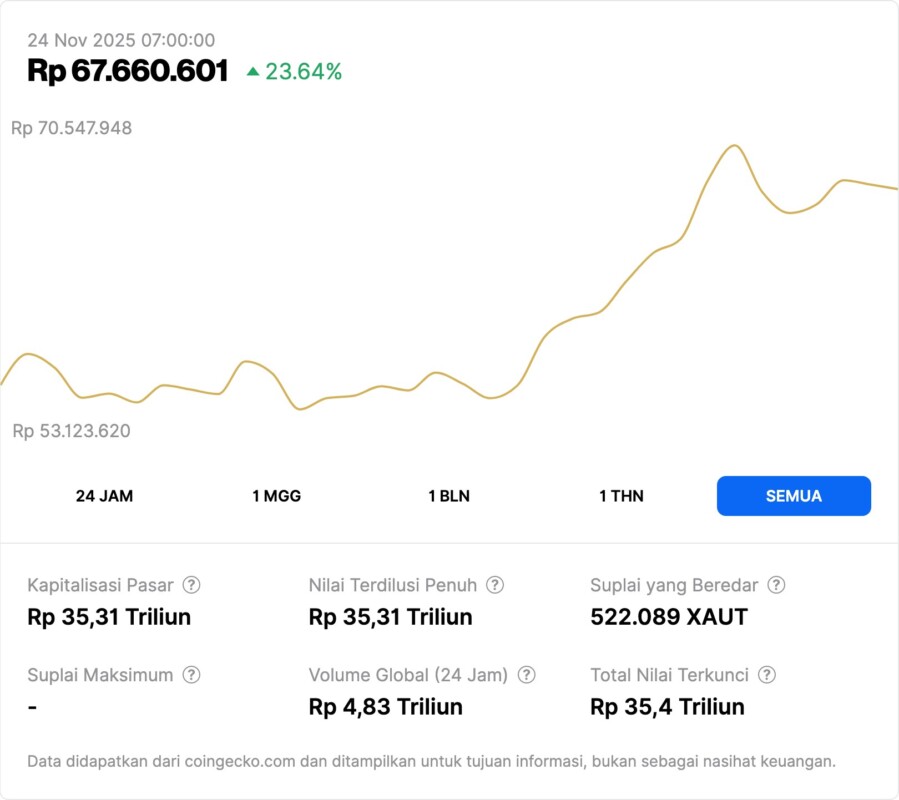Image resolution: width=899 pixels, height=800 pixels.
Task: Click the Nilai Terdilusi Penuh info icon
Action: (x=495, y=585)
